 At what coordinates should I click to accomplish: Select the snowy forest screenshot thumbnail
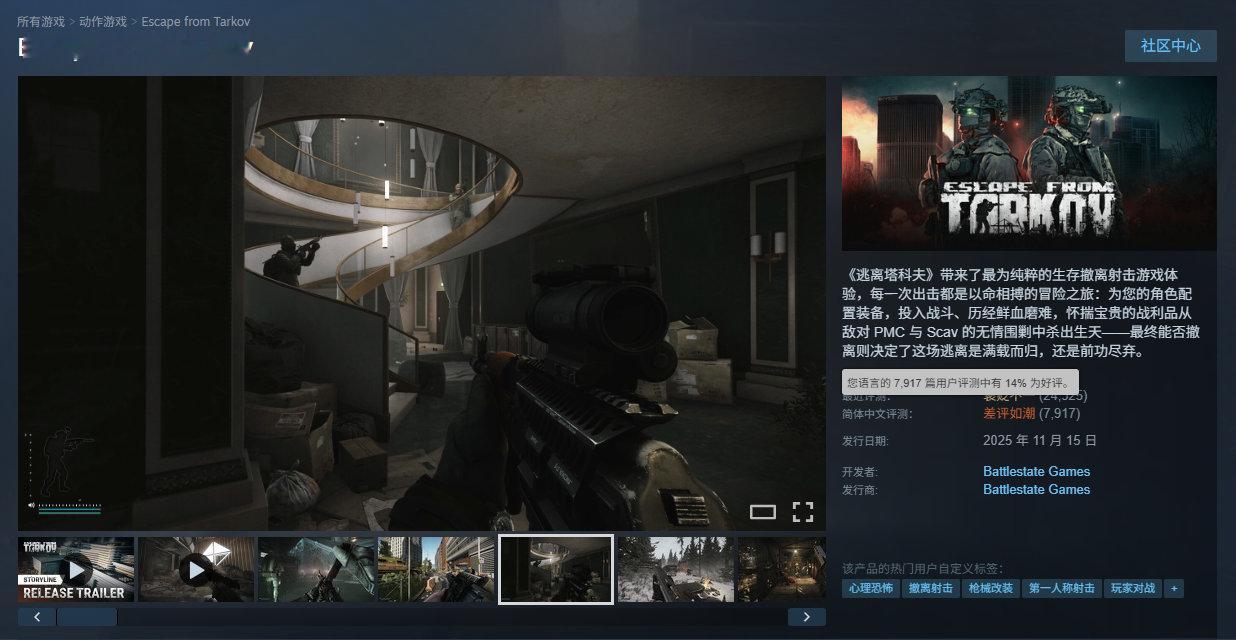676,569
